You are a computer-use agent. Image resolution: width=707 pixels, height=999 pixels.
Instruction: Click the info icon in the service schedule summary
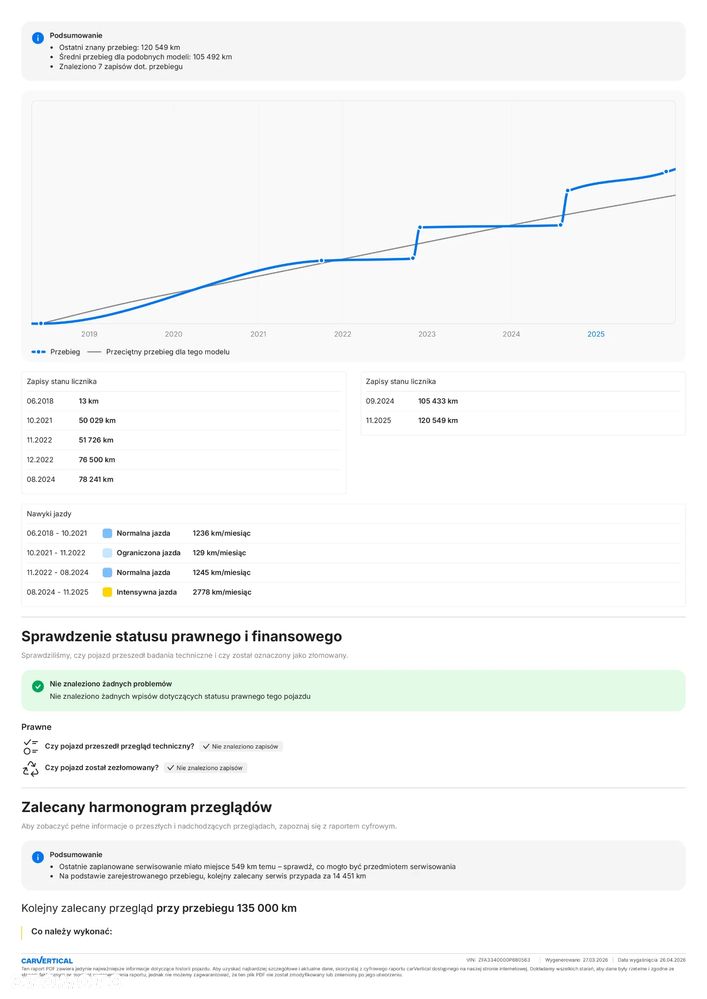pos(38,857)
